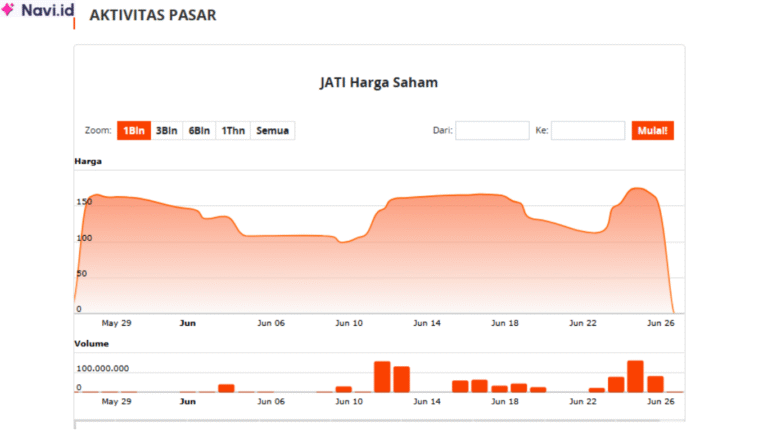The width and height of the screenshot is (768, 432).
Task: Click the 50 price axis value
Action: (82, 273)
